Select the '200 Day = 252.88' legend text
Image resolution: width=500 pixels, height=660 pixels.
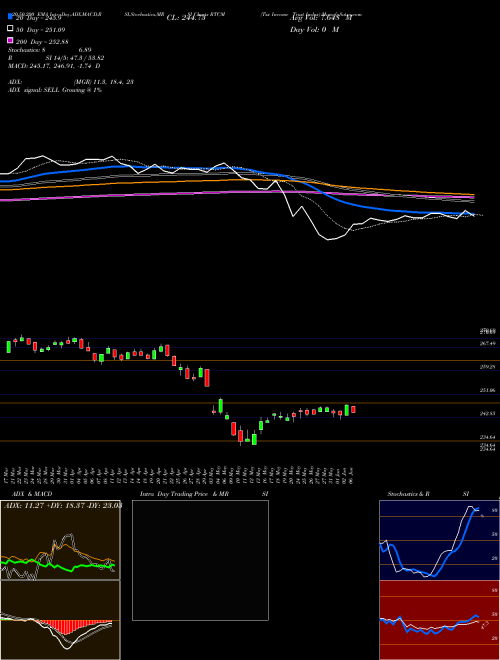(43, 41)
